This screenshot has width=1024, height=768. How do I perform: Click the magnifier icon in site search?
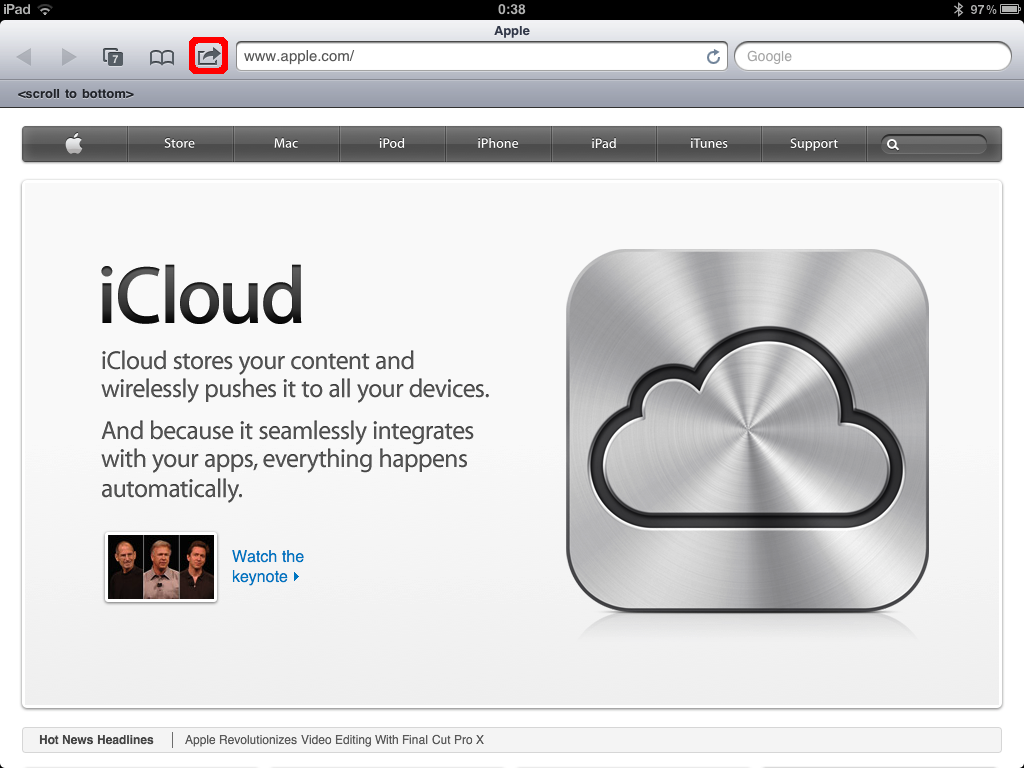(893, 144)
